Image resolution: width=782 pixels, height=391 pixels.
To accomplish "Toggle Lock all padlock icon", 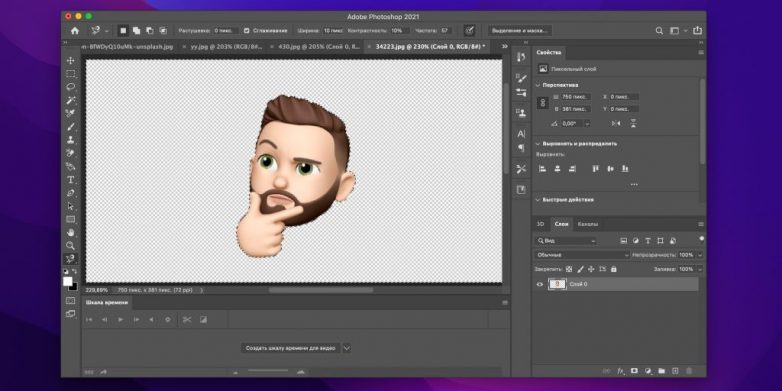I will tap(613, 269).
